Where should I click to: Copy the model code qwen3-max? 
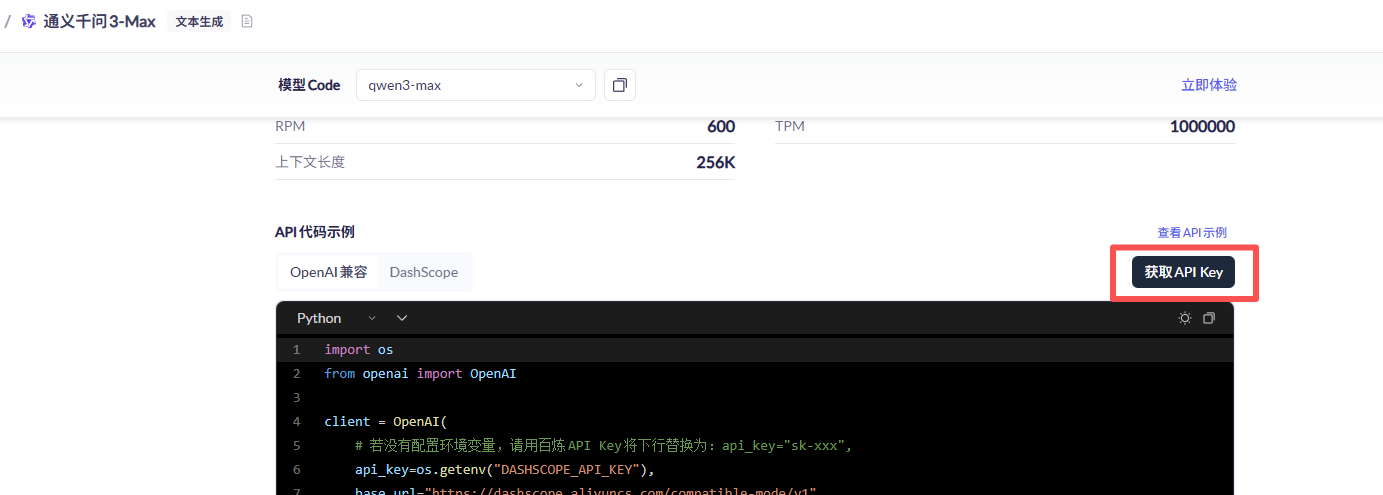tap(620, 85)
